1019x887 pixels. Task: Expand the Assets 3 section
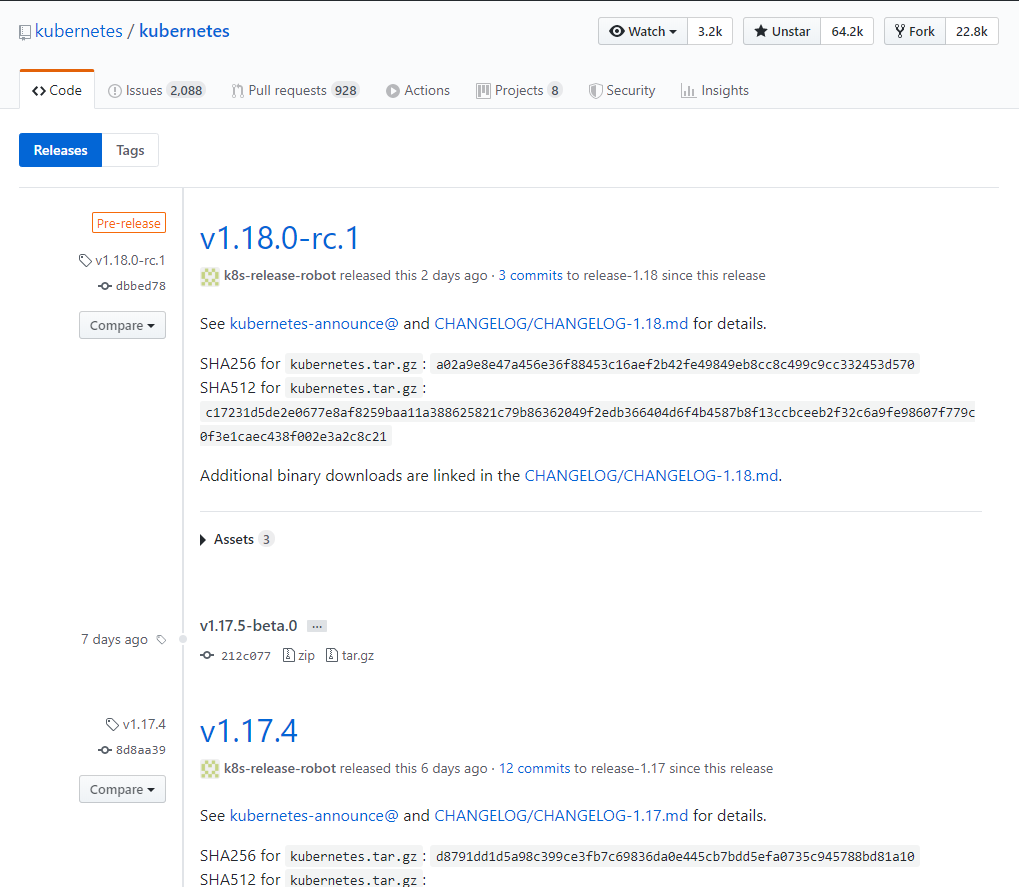click(x=237, y=539)
